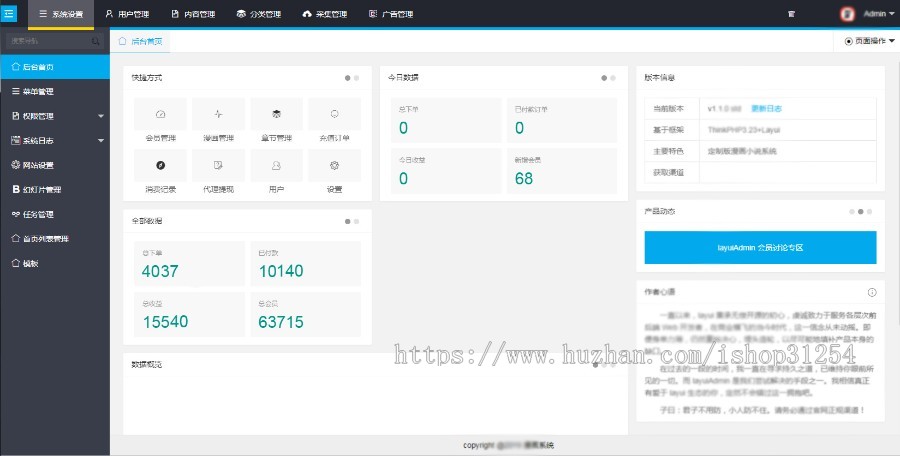Collapse the sidebar with the hamburger icon

9,13
